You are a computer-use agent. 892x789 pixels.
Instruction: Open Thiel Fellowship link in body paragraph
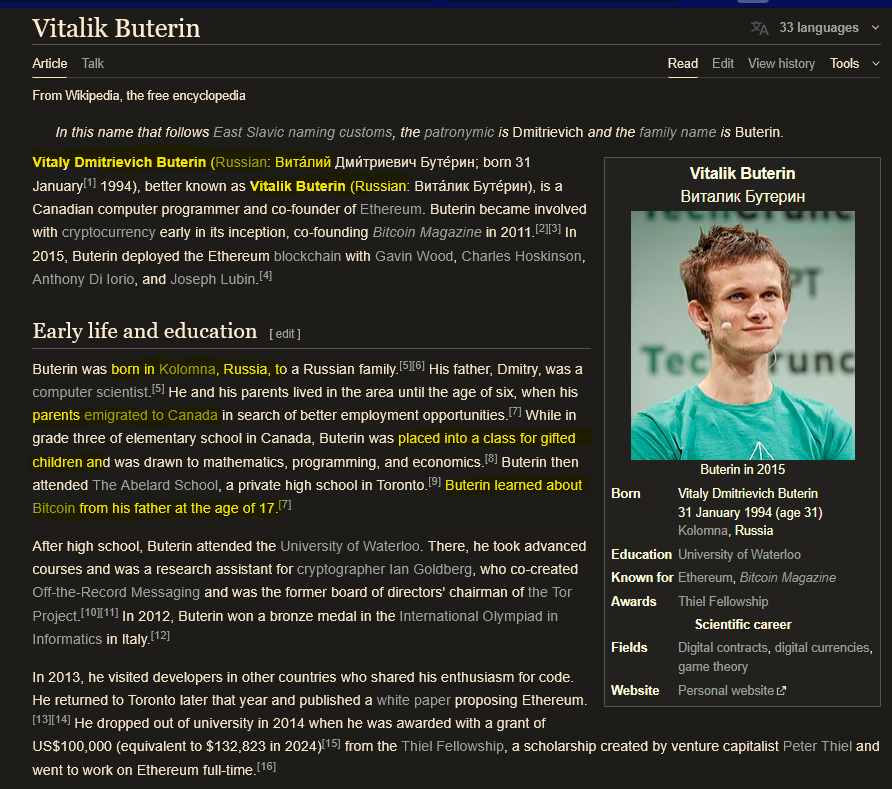(452, 746)
